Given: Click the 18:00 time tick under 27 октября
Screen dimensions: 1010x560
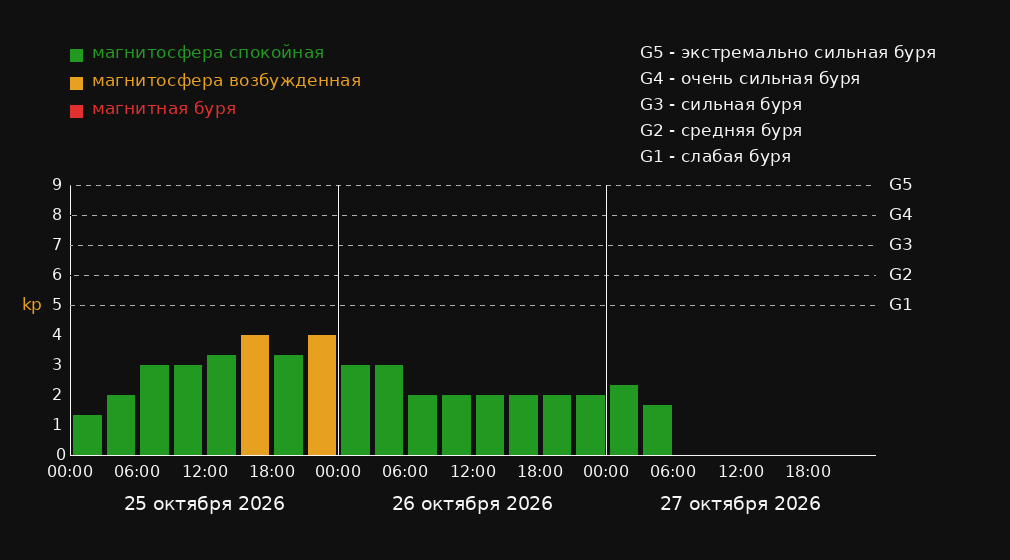Looking at the screenshot, I should point(808,472).
